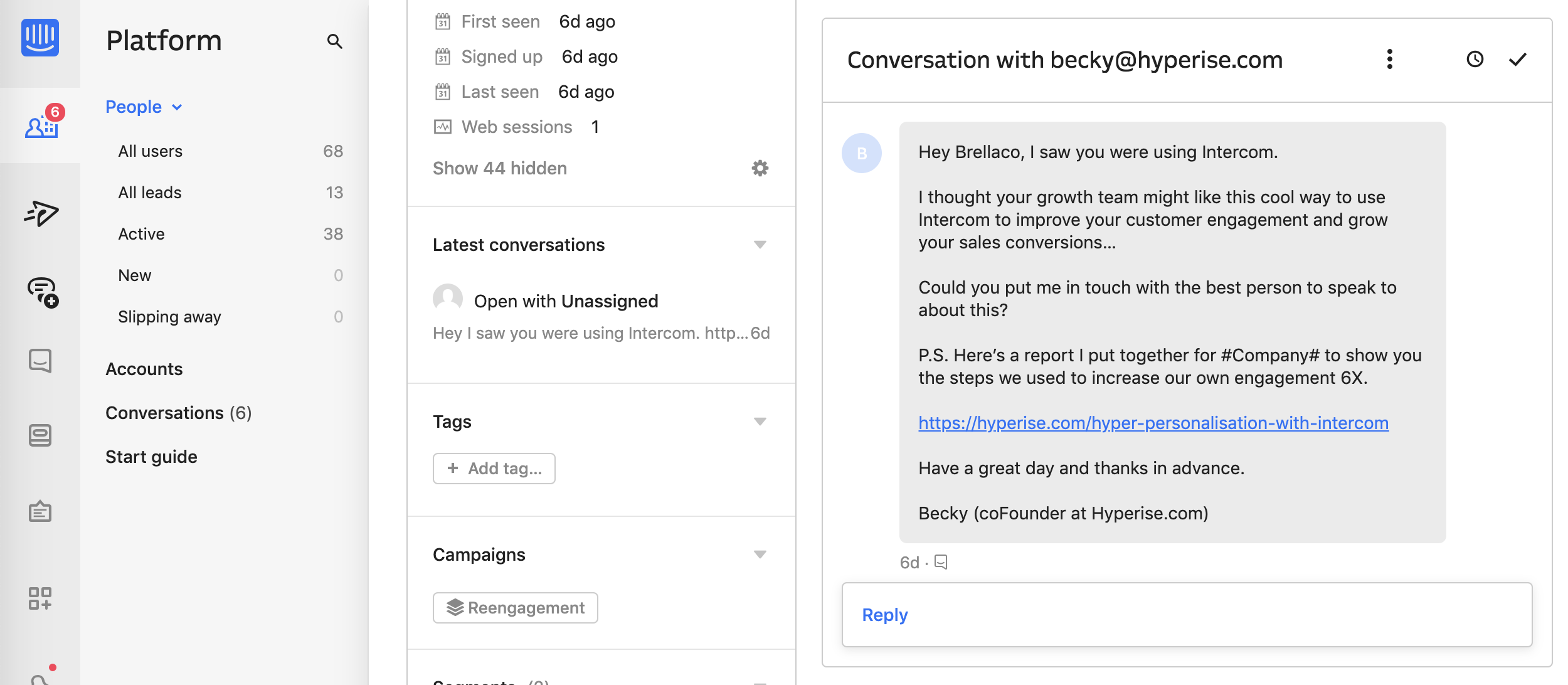The width and height of the screenshot is (1568, 685).
Task: Click the Signed up 6d ago value
Action: tap(590, 57)
